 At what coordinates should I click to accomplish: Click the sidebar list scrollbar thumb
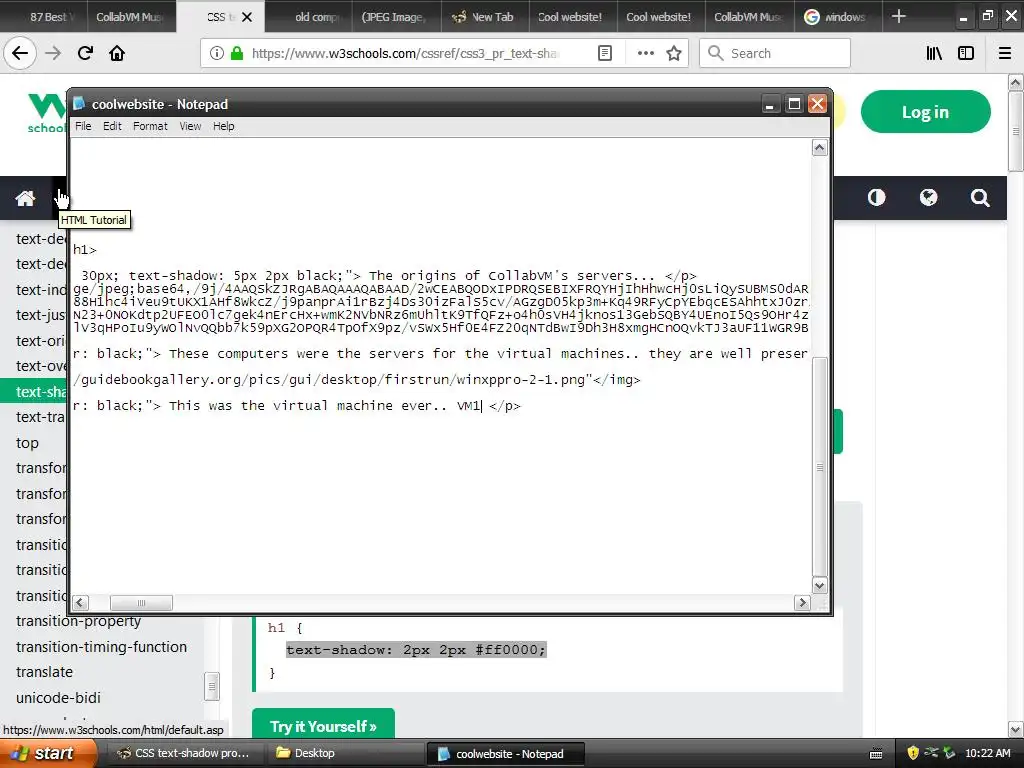[x=212, y=686]
